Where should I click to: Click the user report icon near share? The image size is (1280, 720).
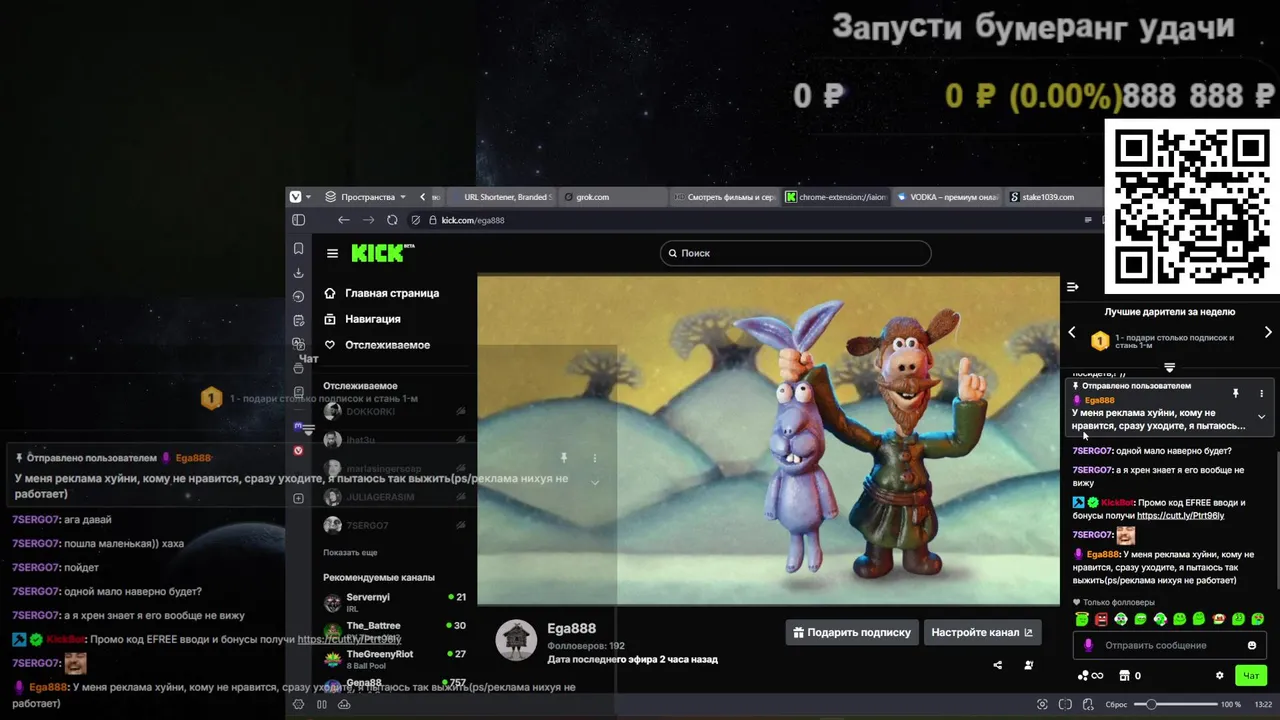[x=1029, y=665]
